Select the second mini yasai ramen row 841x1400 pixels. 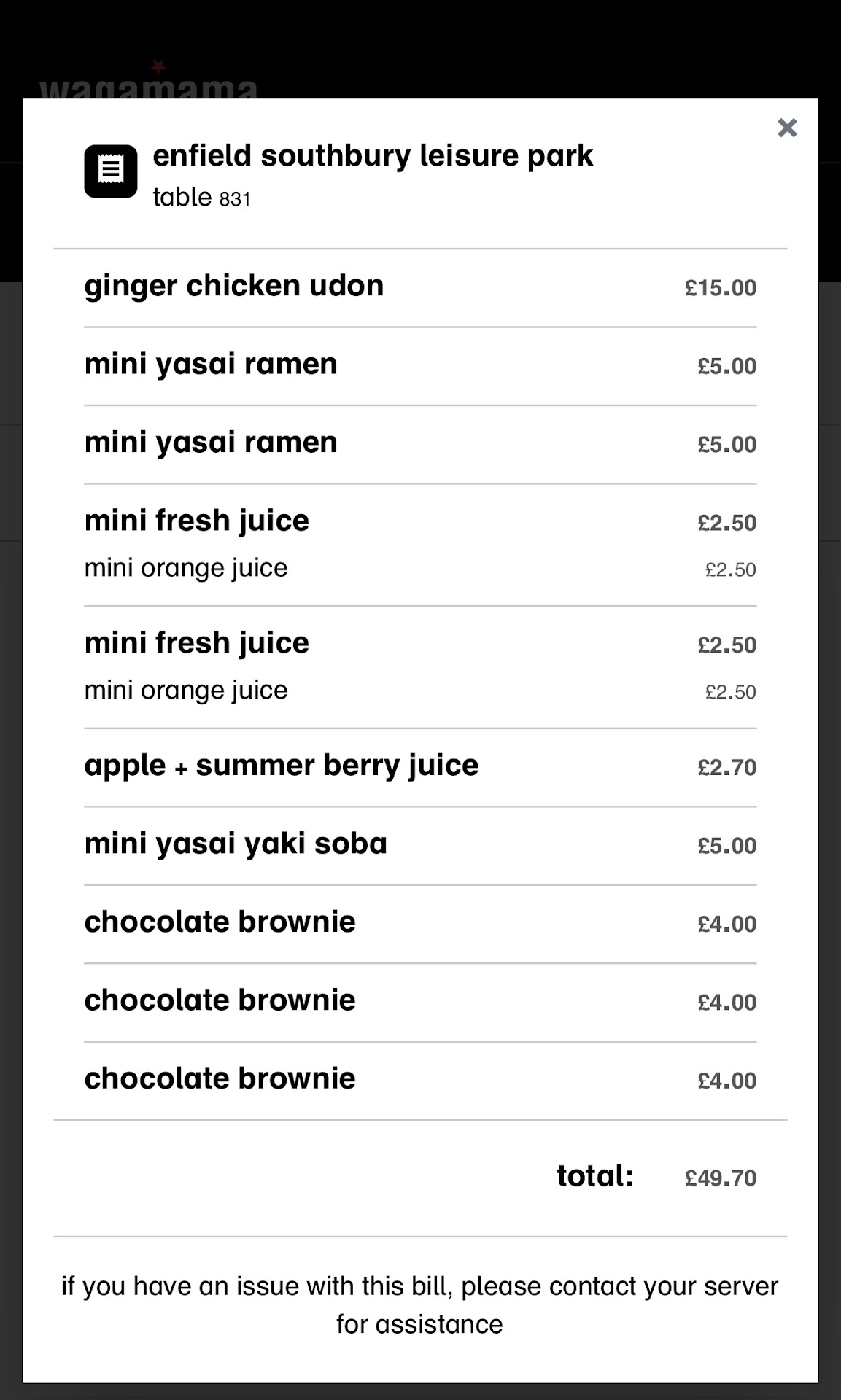click(211, 443)
